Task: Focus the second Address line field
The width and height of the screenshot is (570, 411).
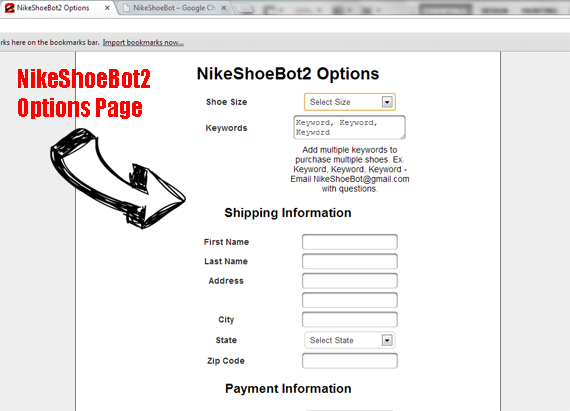Action: (x=350, y=300)
